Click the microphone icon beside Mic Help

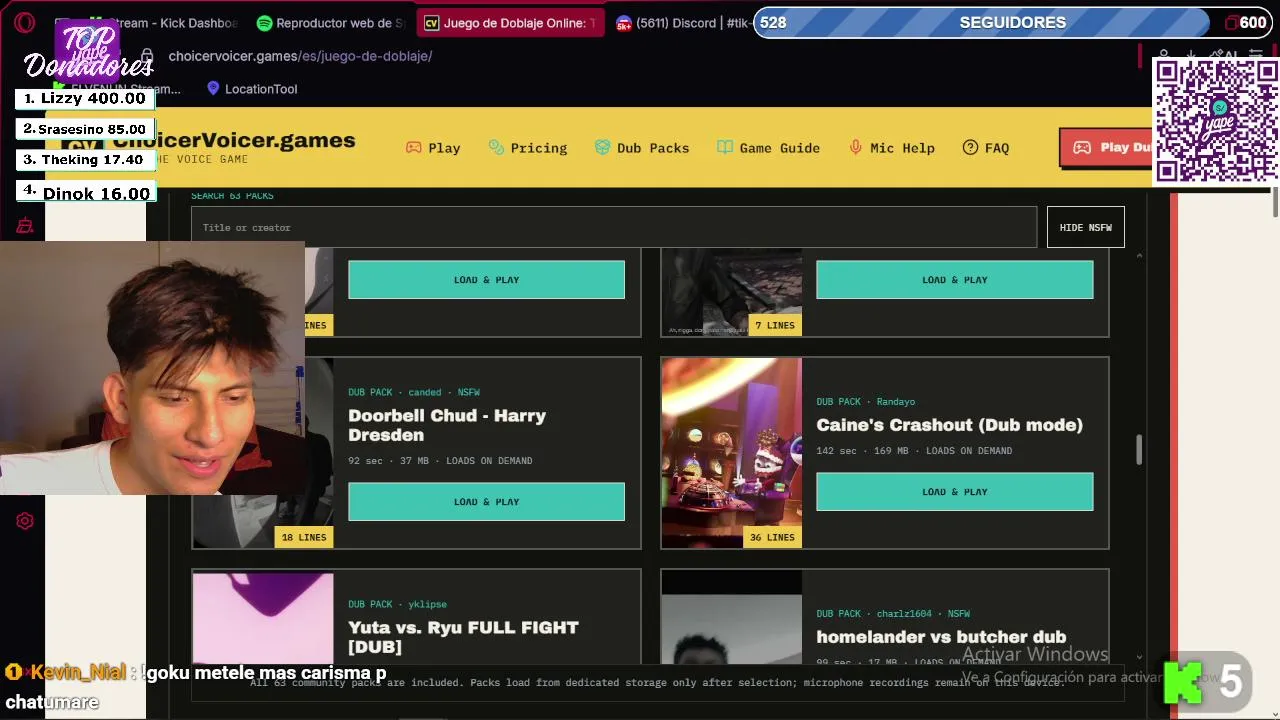tap(856, 147)
